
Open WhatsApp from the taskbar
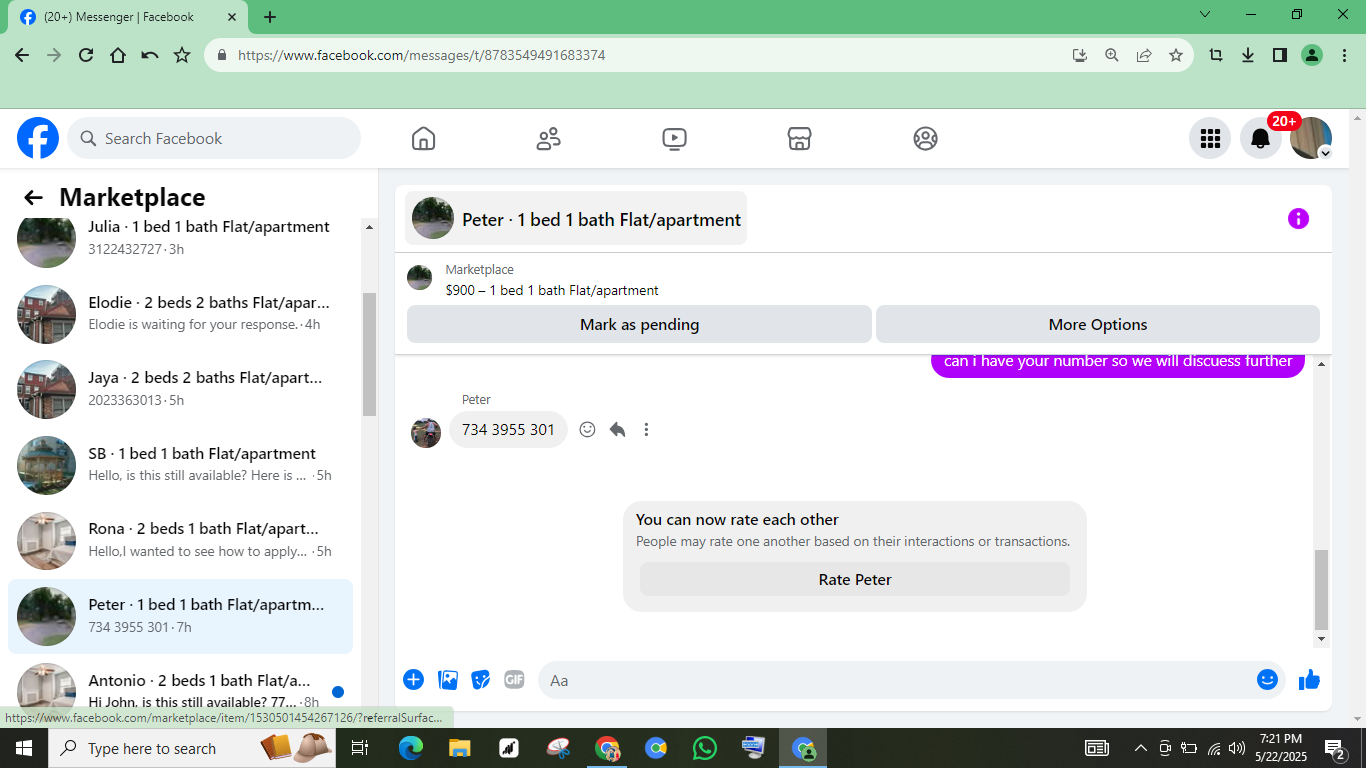pos(705,748)
